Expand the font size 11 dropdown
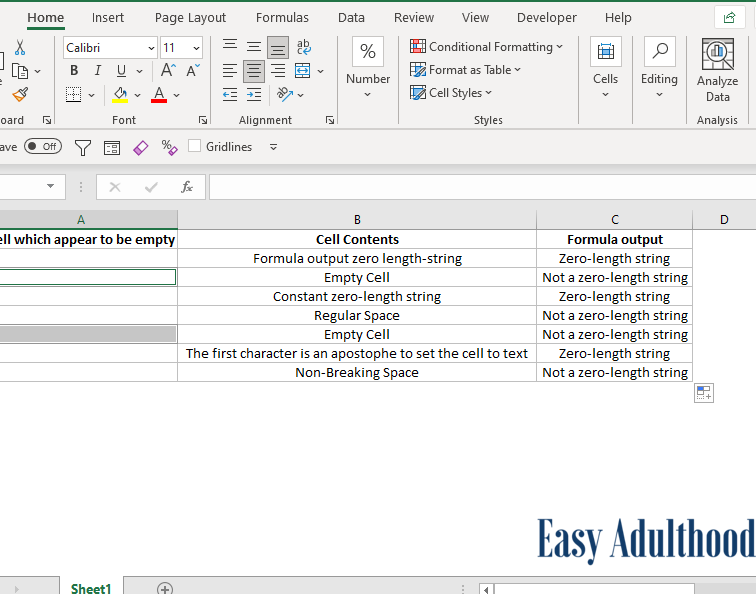 point(196,48)
